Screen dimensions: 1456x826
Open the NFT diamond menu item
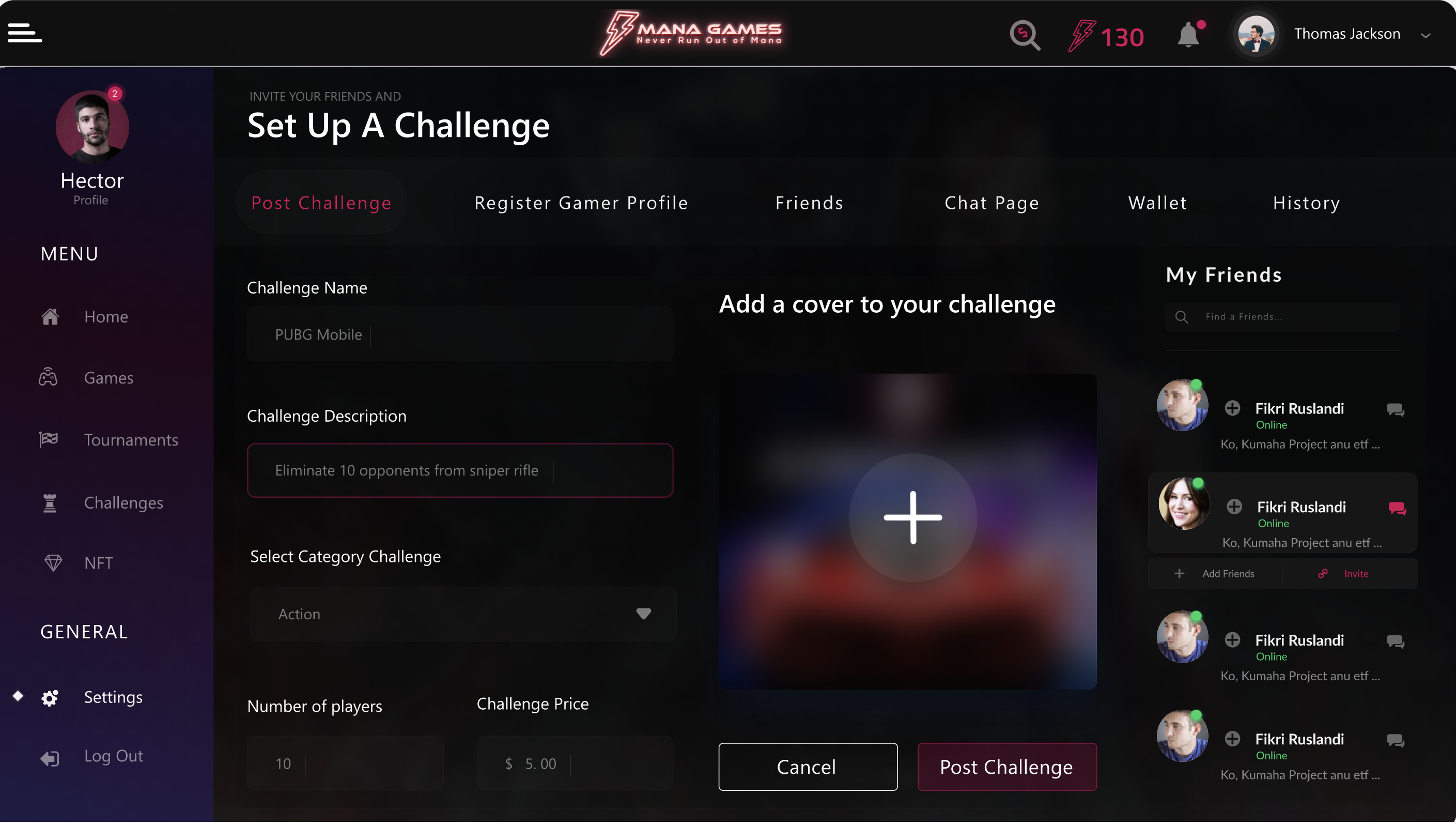(98, 563)
